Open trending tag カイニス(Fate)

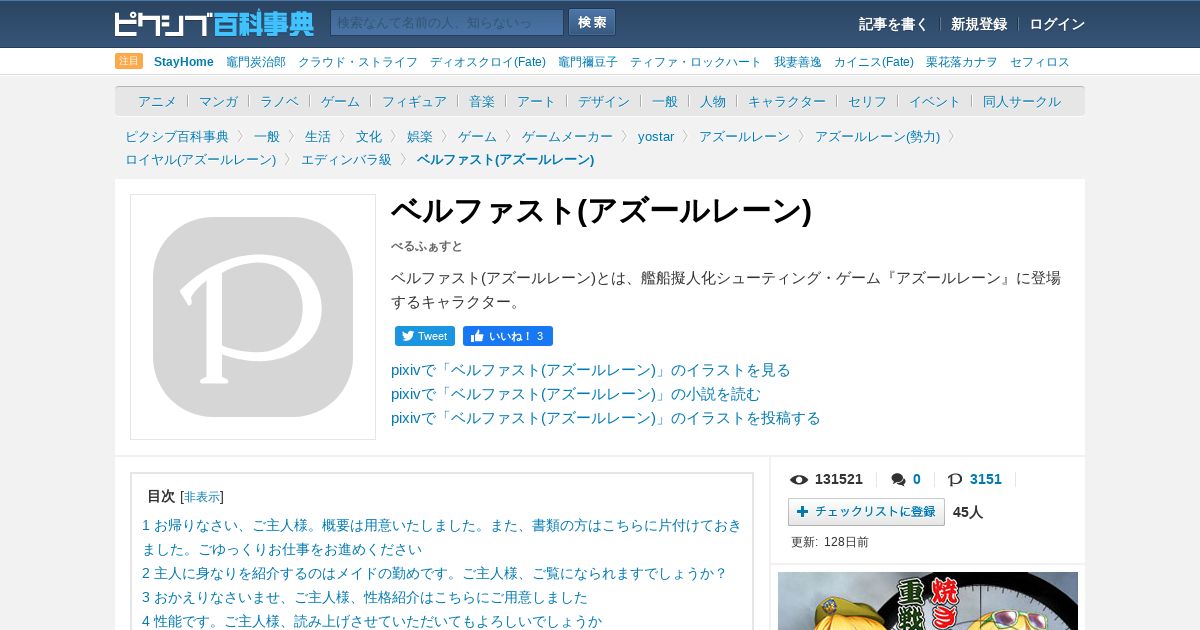[874, 62]
